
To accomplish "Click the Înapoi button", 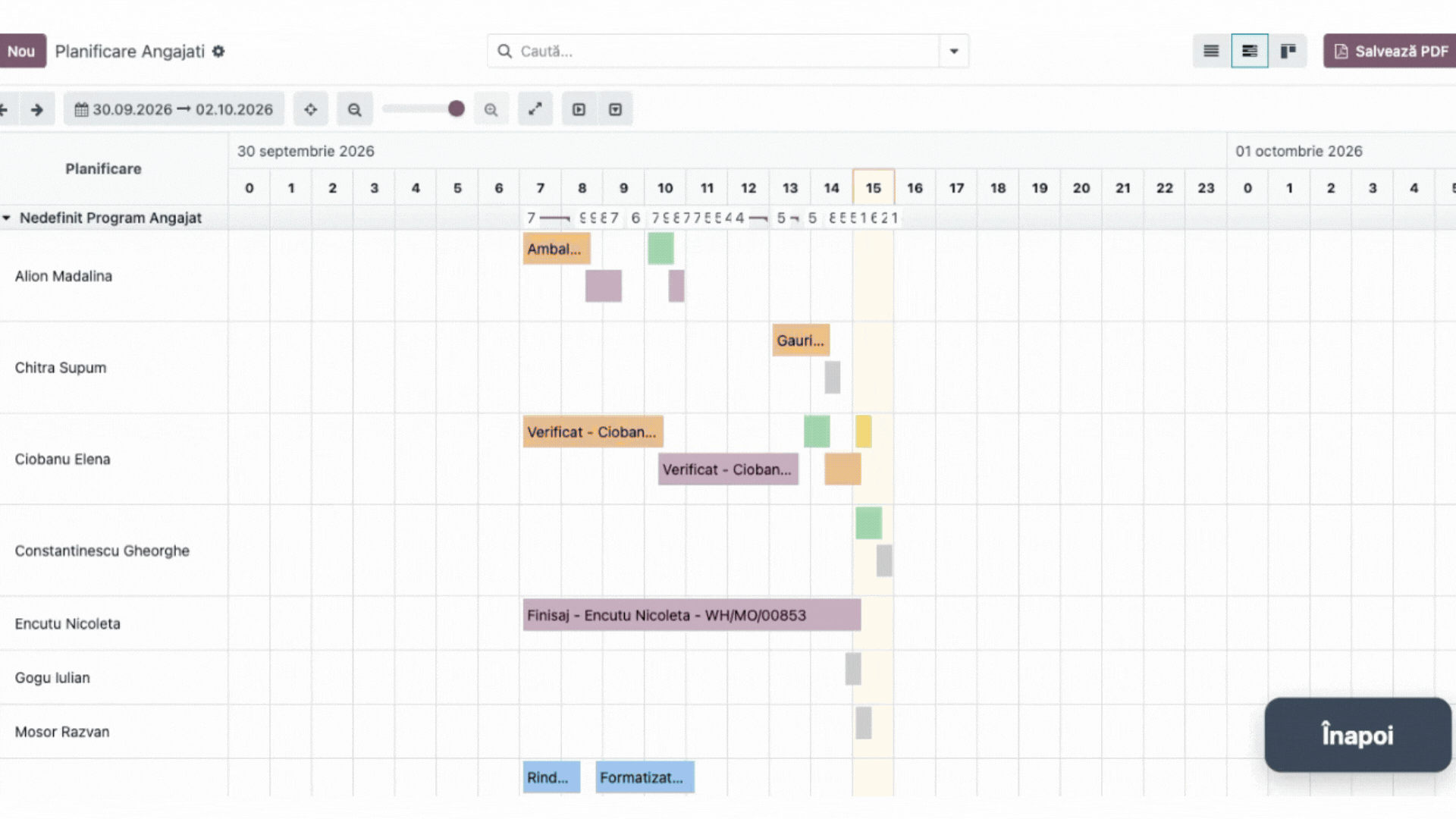I will click(1357, 735).
